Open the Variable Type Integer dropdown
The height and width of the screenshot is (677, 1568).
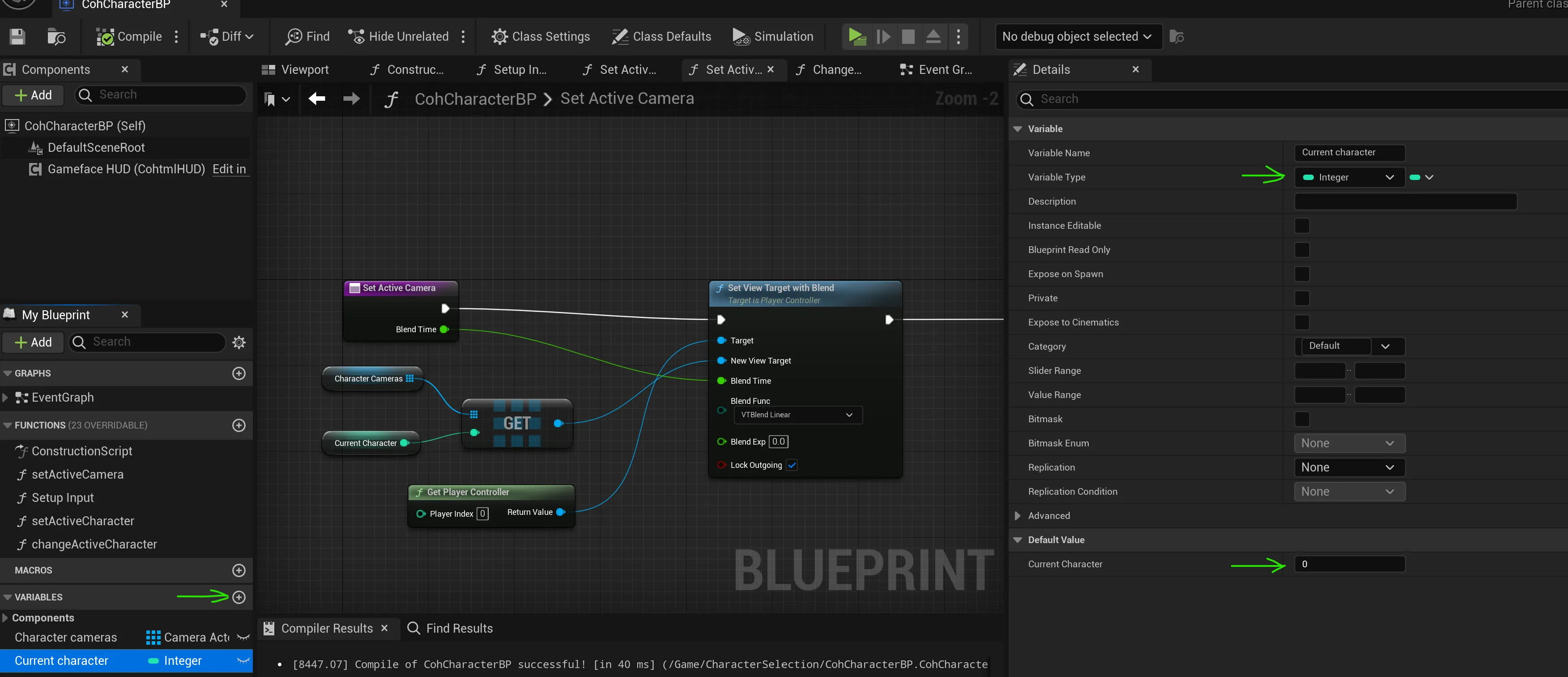tap(1349, 177)
